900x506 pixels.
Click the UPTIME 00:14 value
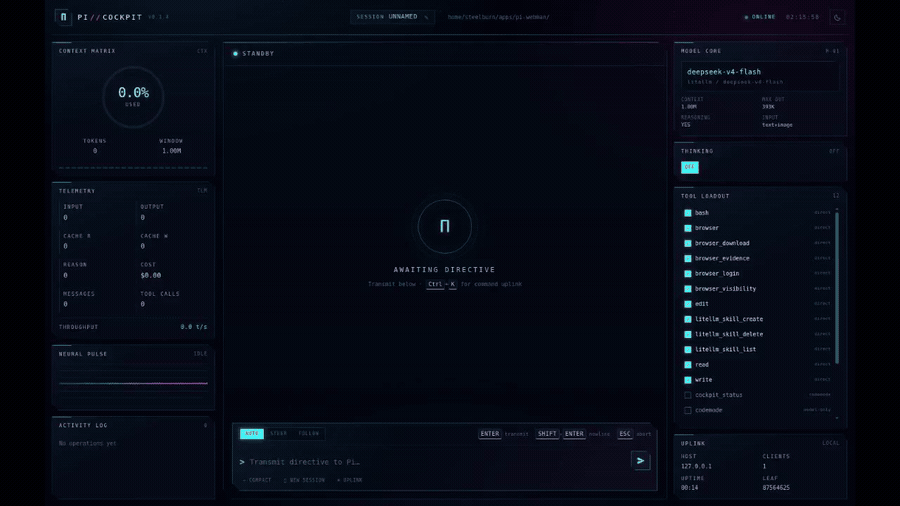(689, 488)
